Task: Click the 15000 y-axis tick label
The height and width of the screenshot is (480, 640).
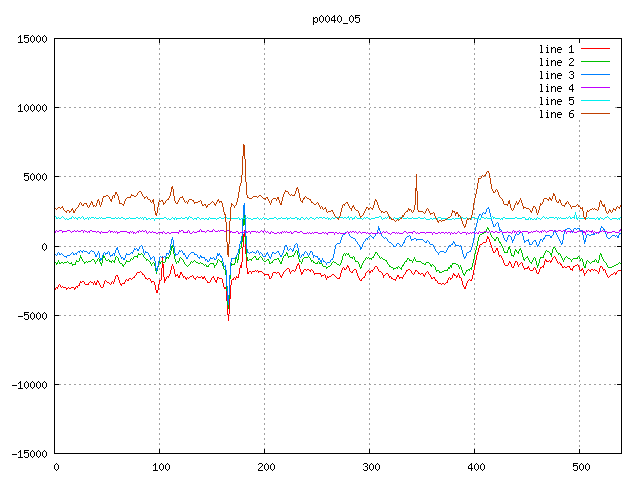Action: pos(32,39)
